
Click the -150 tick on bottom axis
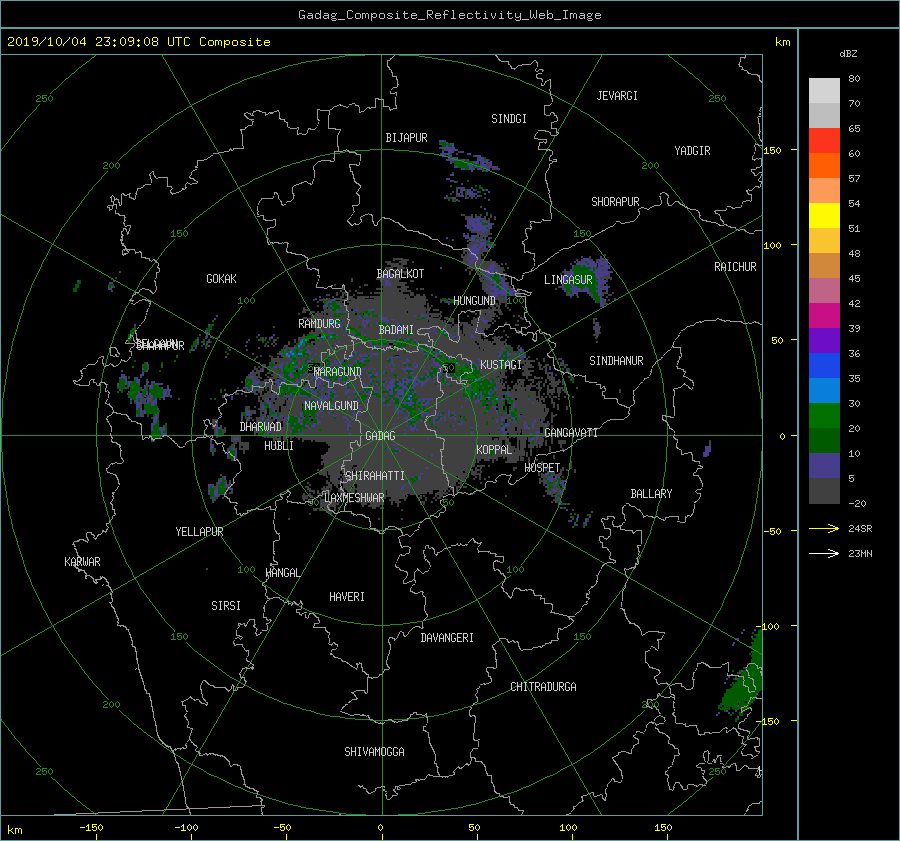[x=91, y=827]
